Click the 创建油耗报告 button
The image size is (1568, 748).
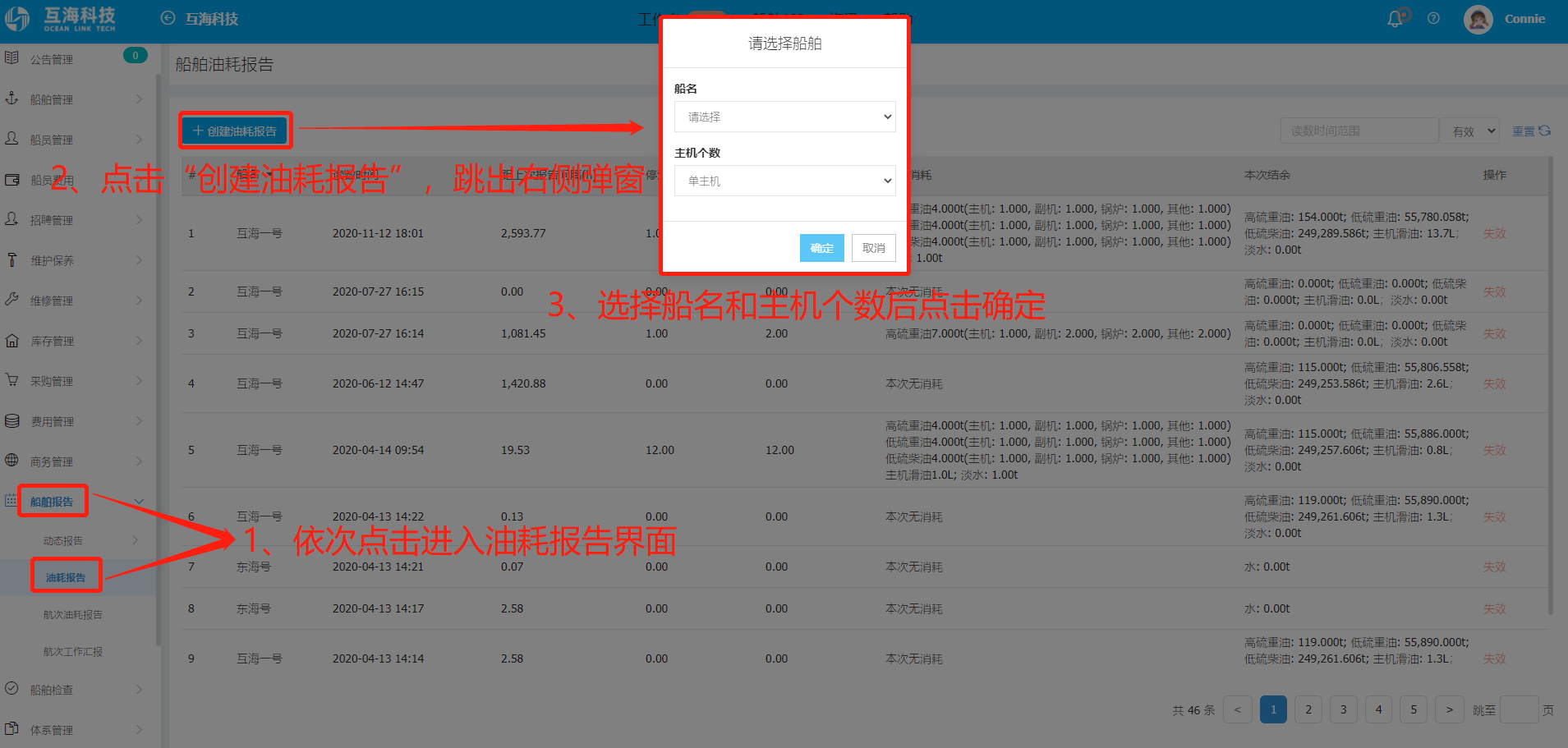pyautogui.click(x=235, y=131)
